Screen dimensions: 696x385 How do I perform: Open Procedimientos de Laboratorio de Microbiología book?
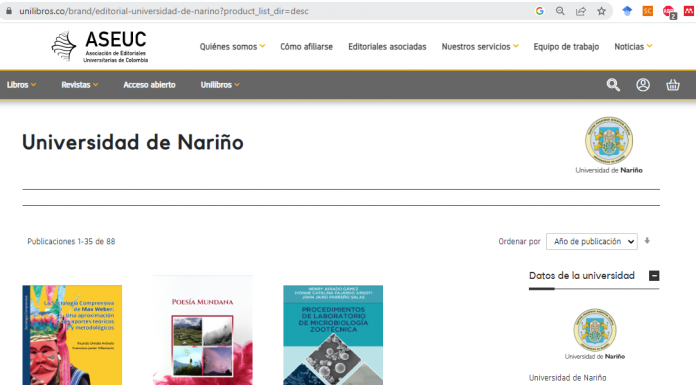pos(333,335)
